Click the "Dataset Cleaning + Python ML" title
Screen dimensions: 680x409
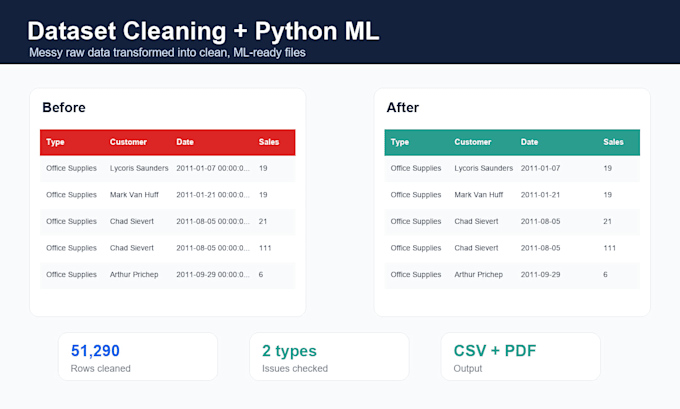pos(203,31)
